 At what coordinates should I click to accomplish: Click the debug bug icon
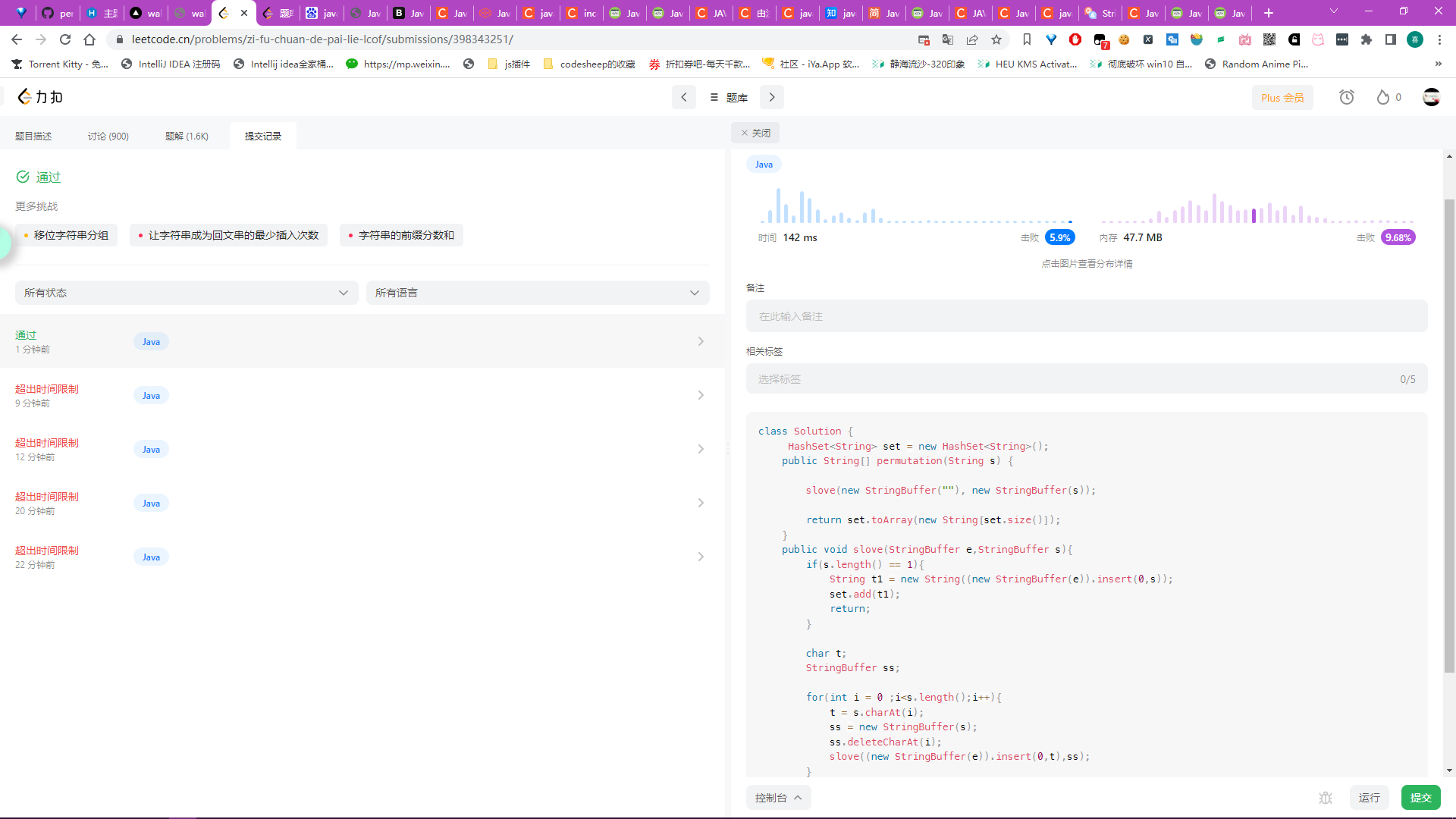tap(1326, 798)
